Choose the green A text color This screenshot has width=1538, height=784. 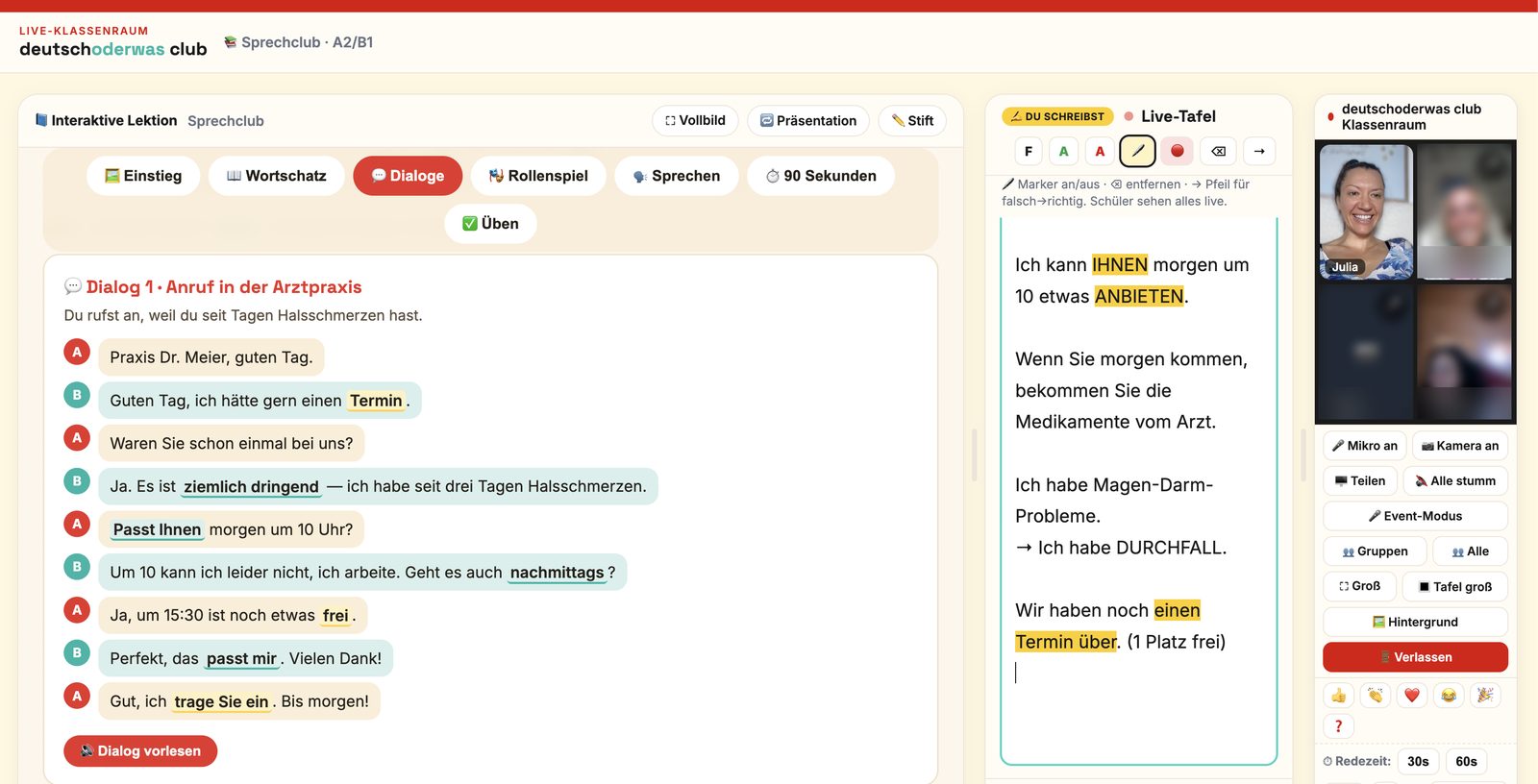[1064, 151]
